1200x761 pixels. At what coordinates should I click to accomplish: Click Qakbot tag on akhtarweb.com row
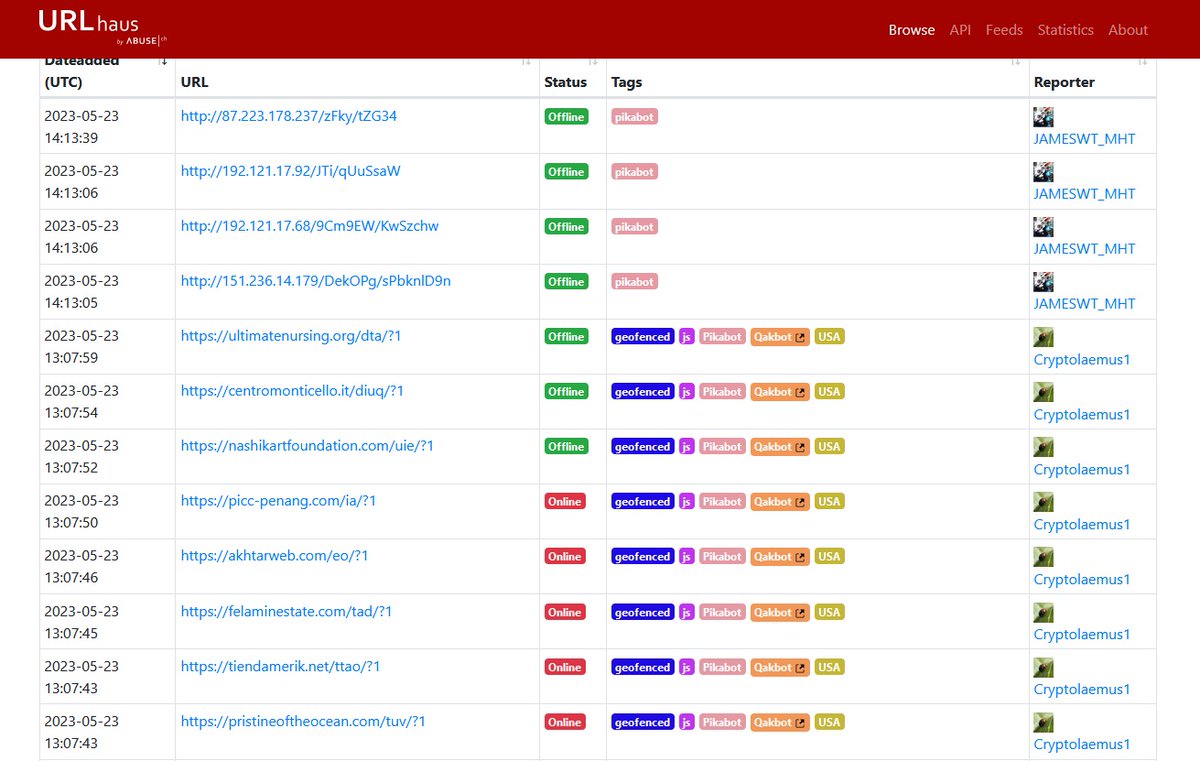[780, 557]
